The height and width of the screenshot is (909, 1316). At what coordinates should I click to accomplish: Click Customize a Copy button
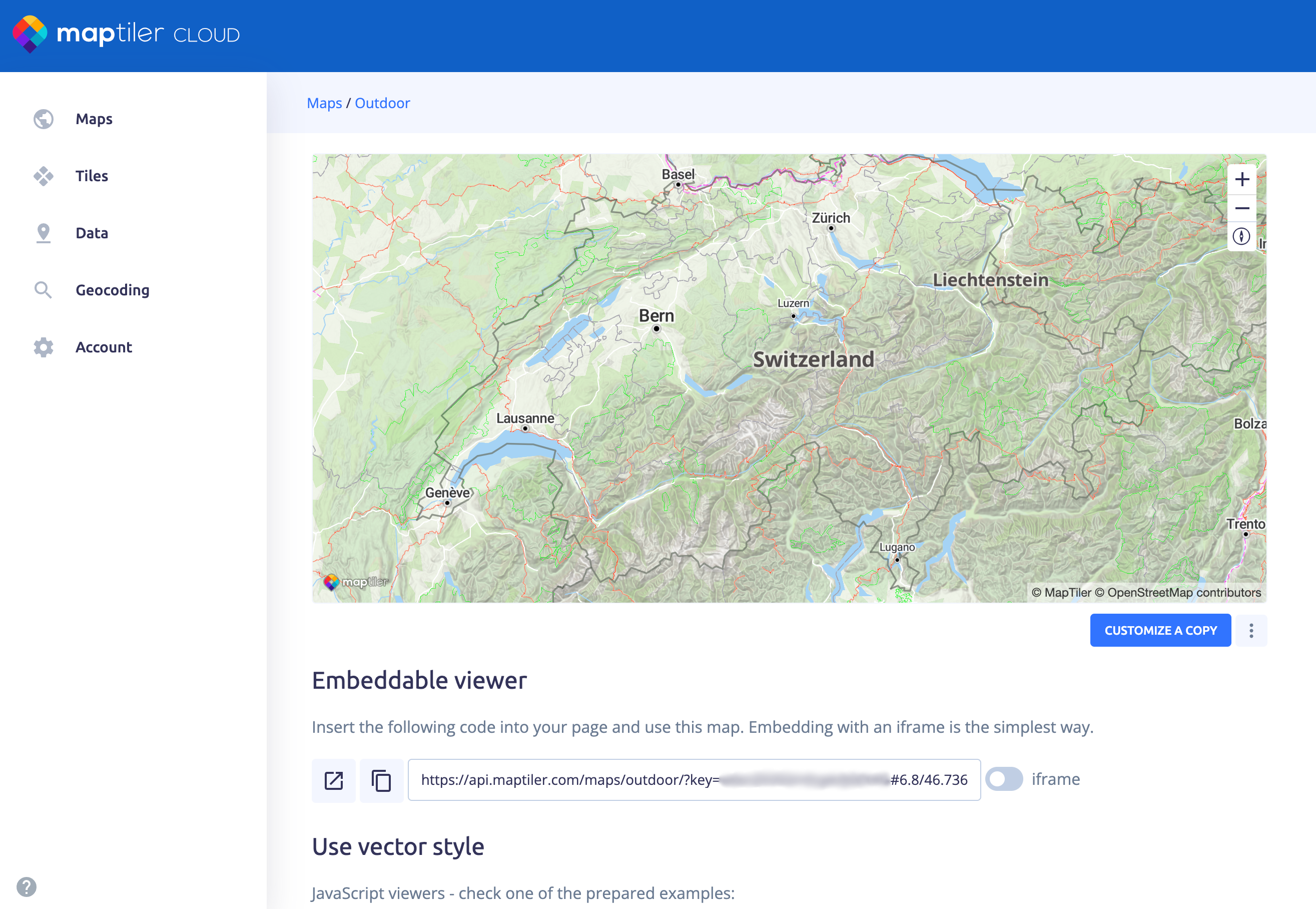tap(1160, 631)
